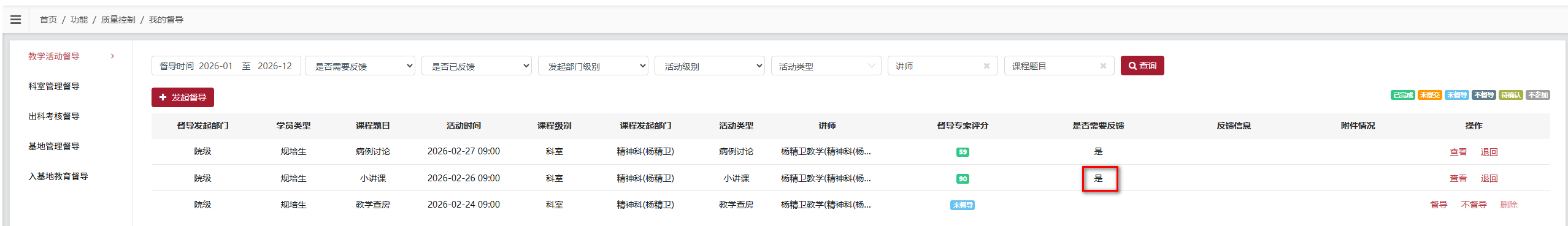
Task: Click the 是 feedback cell in the 病例讨论 row
Action: coord(1098,151)
